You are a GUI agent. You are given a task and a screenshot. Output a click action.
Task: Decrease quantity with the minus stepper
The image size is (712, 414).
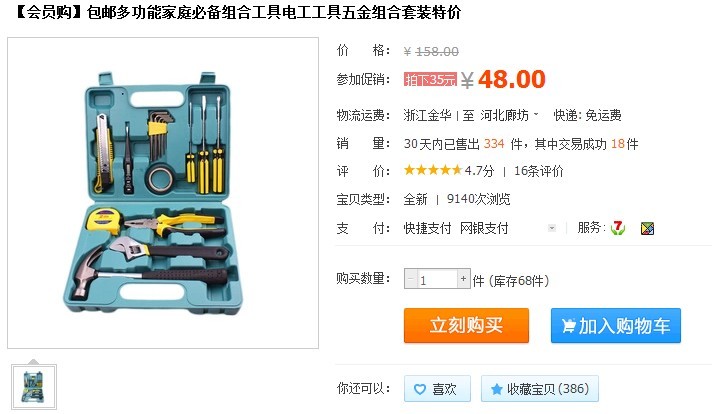410,278
